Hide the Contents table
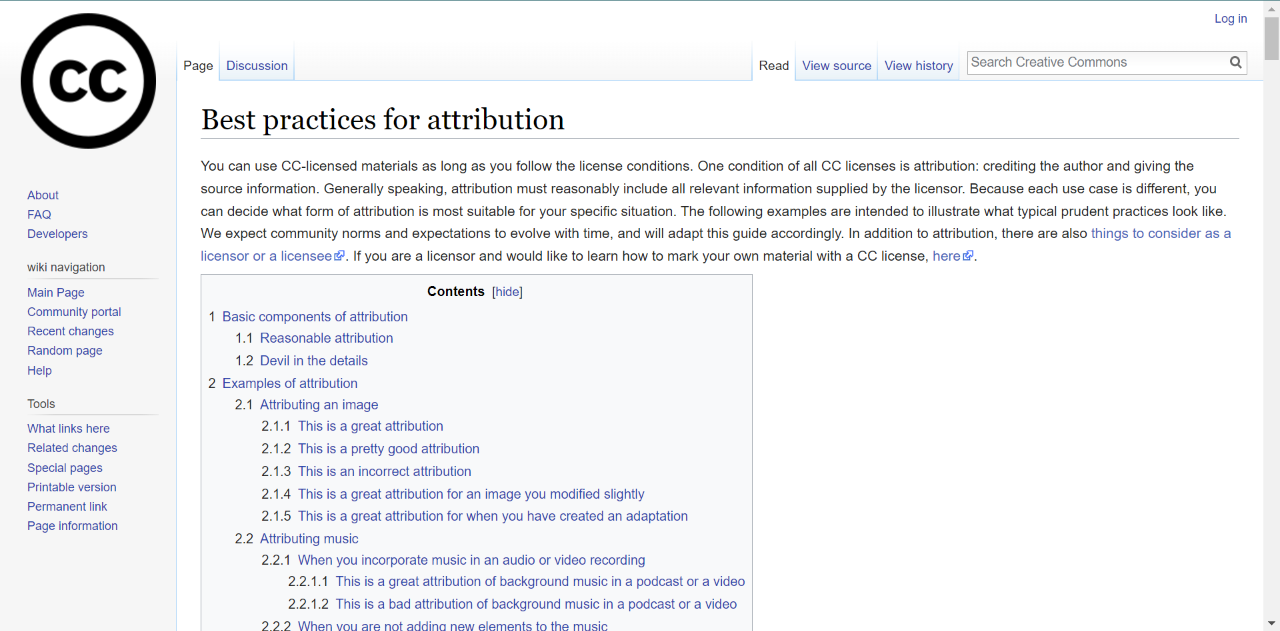This screenshot has height=631, width=1280. pyautogui.click(x=507, y=292)
